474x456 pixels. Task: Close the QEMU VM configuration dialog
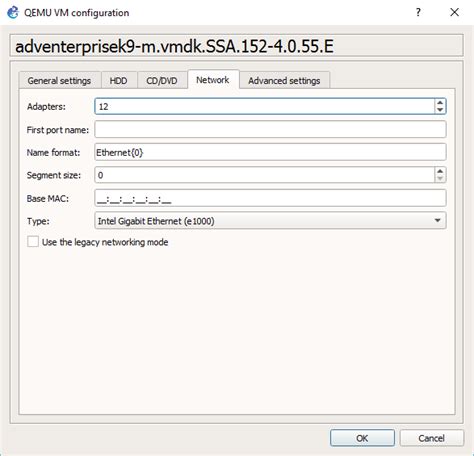[454, 12]
